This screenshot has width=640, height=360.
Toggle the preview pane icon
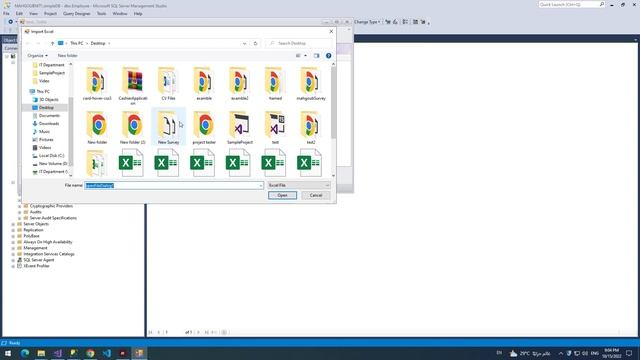[x=316, y=56]
